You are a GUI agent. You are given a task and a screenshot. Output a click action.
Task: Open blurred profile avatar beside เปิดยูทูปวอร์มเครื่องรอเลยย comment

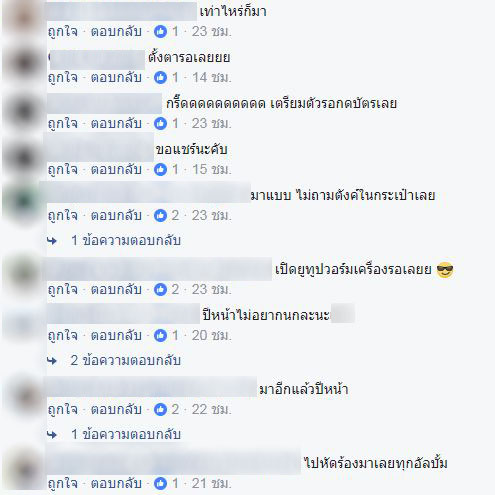[23, 273]
